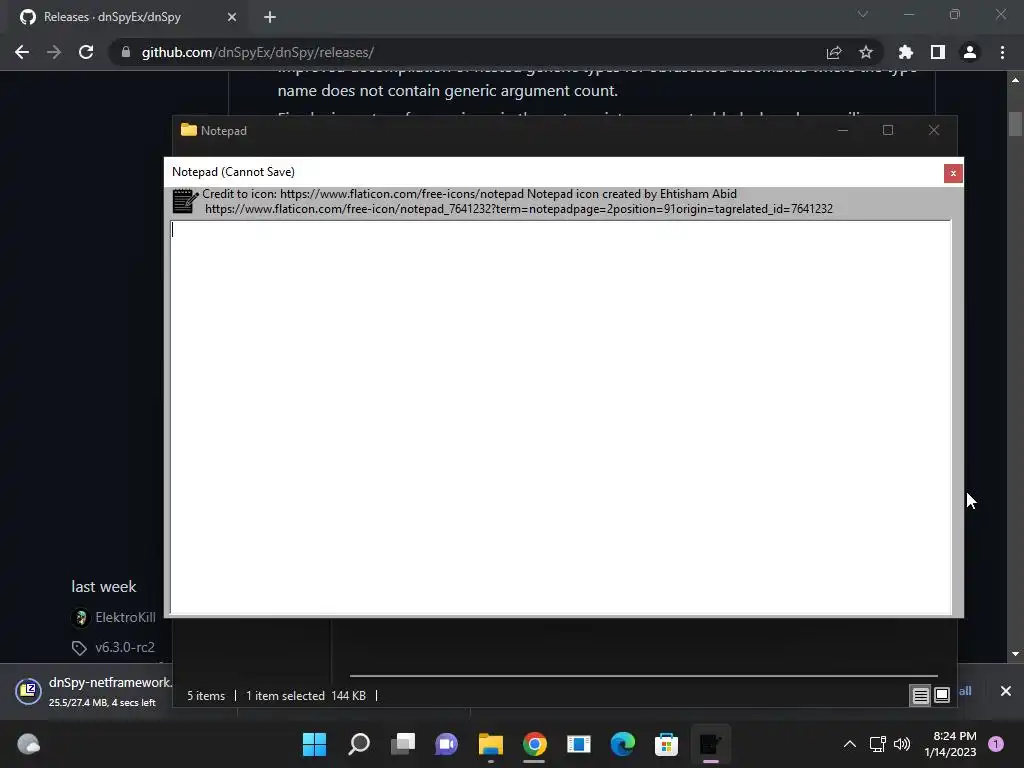1024x768 pixels.
Task: Open volume speaker tray icon
Action: (902, 744)
